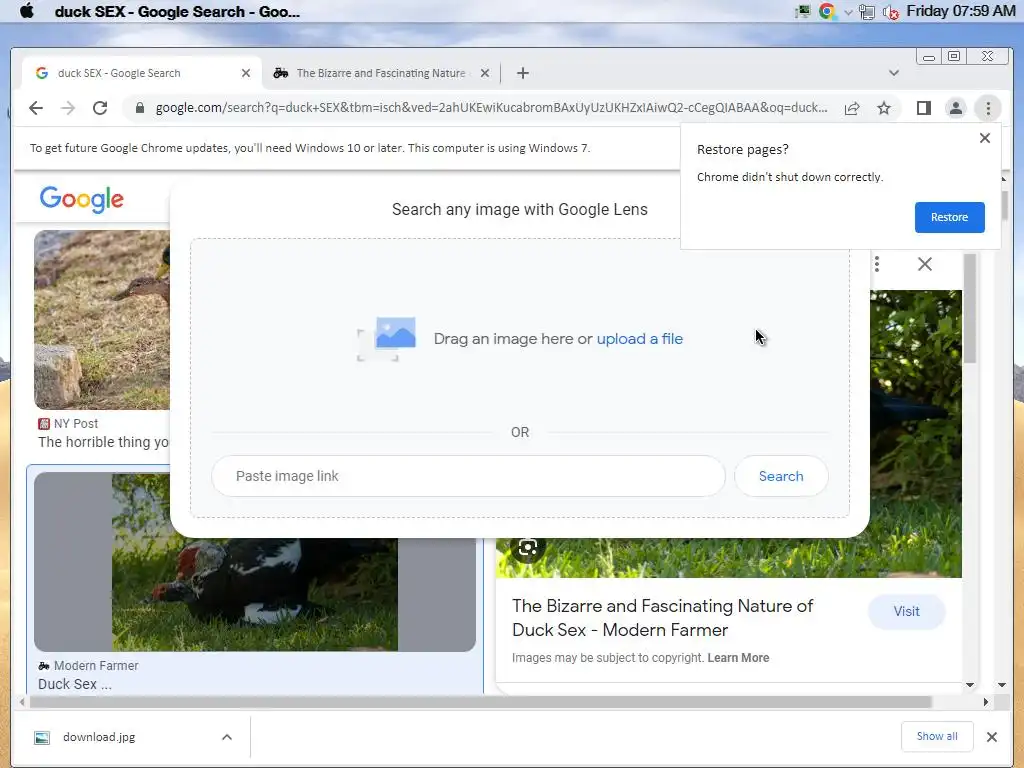This screenshot has width=1024, height=768.
Task: Click the large preview duck image
Action: [x=915, y=434]
